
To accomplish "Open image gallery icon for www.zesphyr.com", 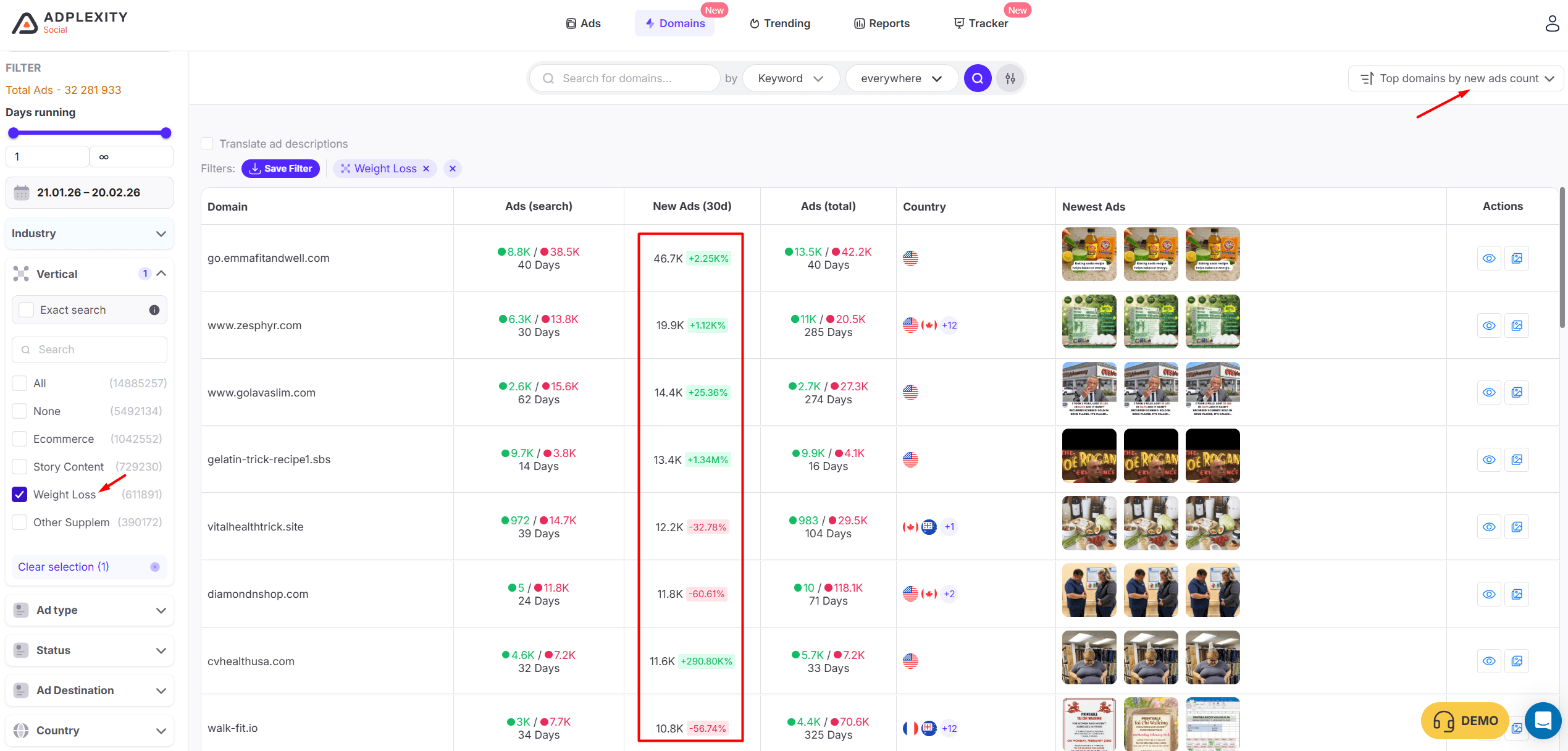I will coord(1517,325).
